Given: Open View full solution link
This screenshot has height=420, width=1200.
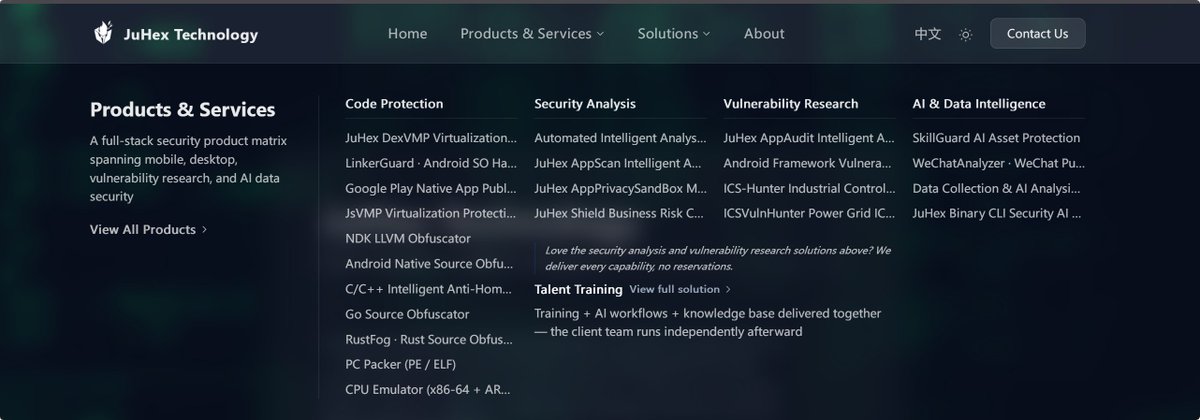Looking at the screenshot, I should 674,289.
